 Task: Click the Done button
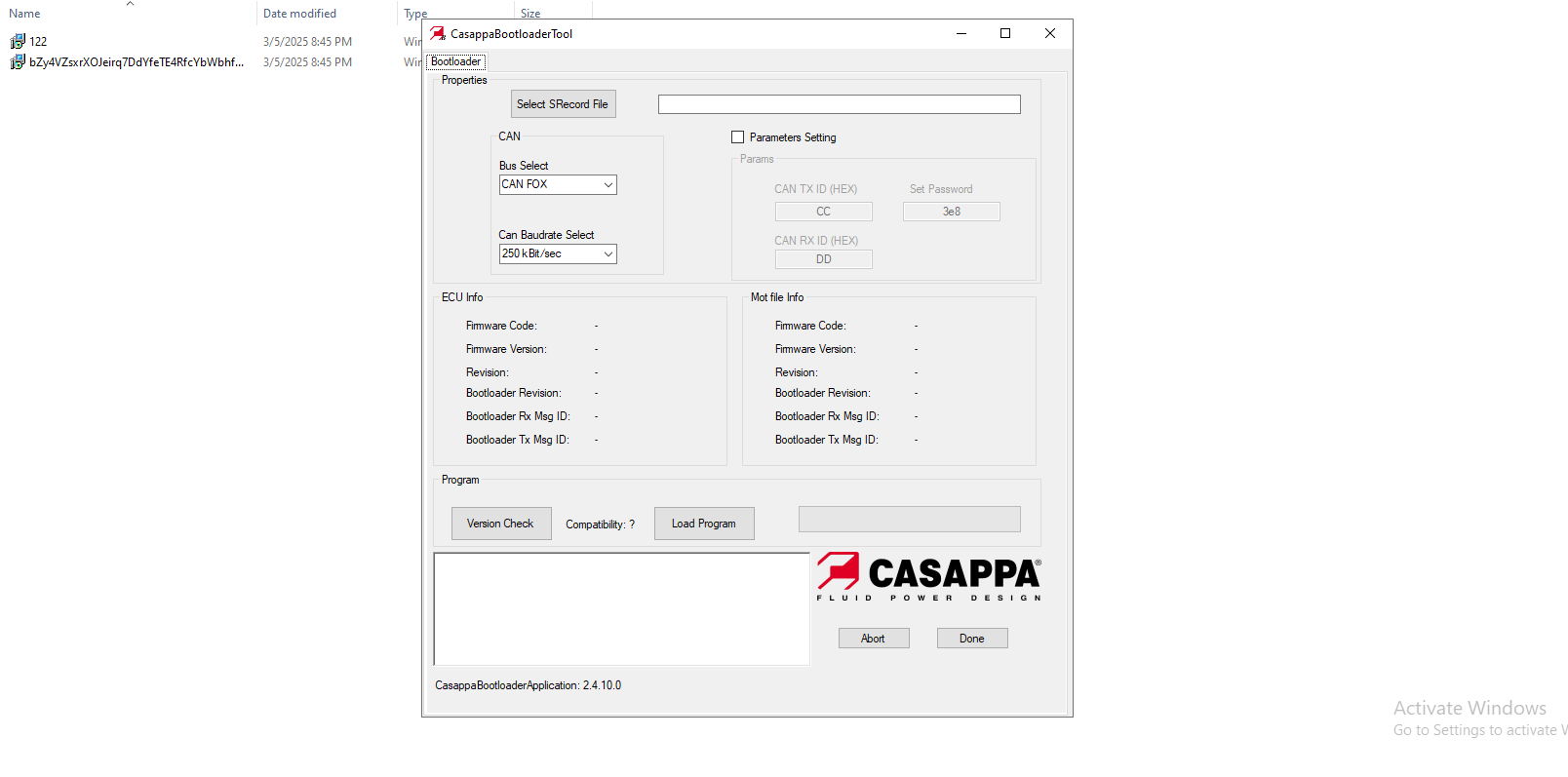[972, 639]
